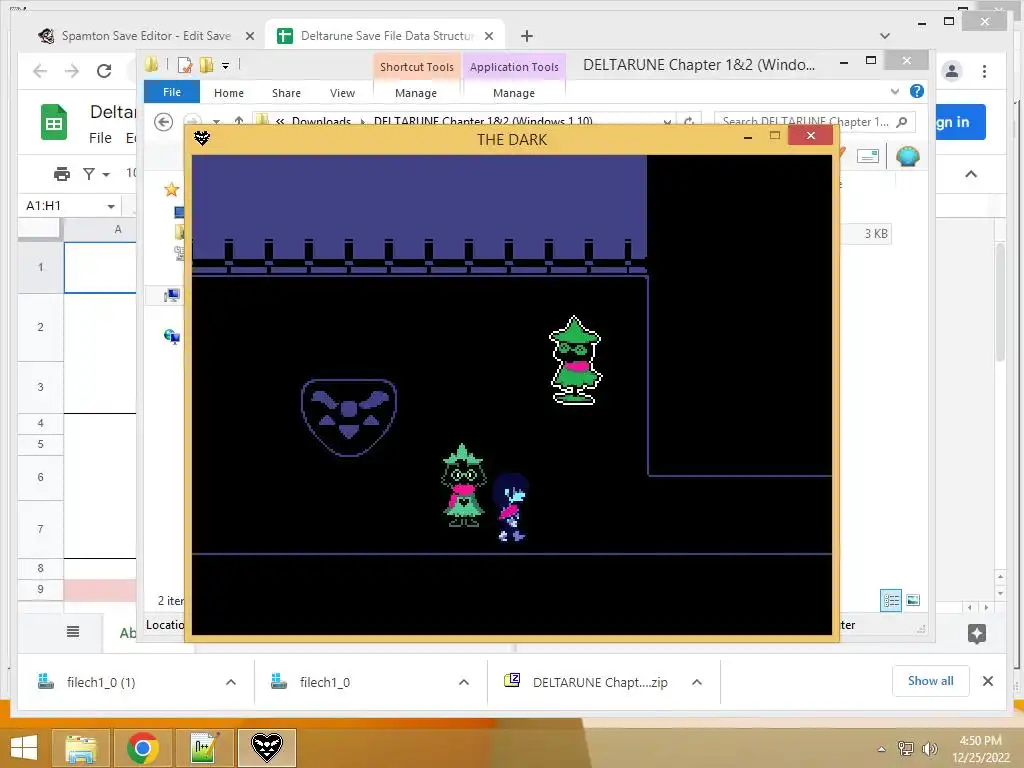Viewport: 1024px width, 768px height.
Task: Click the Delta Rune emblem on the floor
Action: coord(349,417)
